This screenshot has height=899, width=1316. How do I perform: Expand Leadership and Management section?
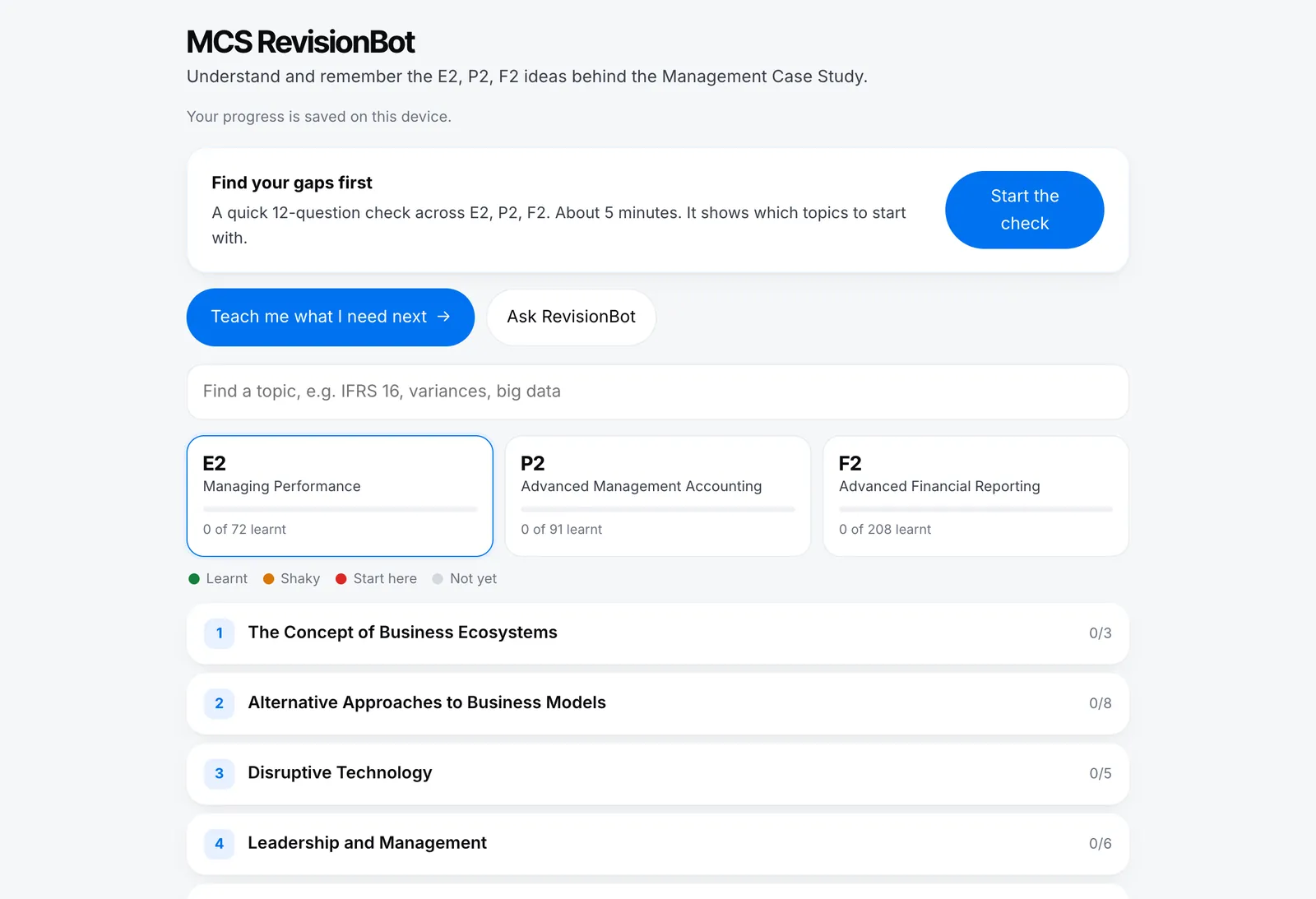click(x=657, y=843)
